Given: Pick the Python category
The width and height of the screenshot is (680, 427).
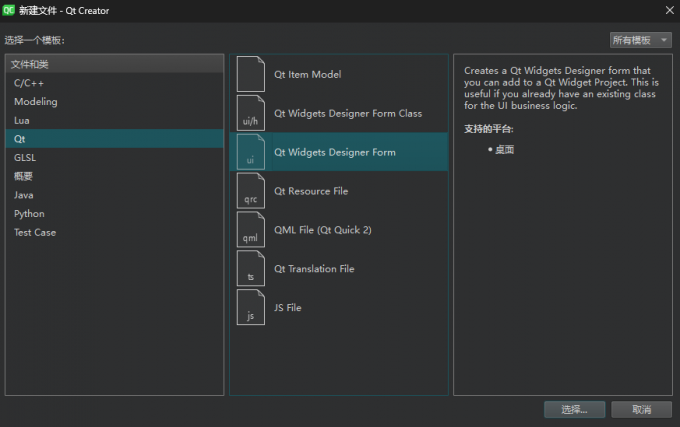Looking at the screenshot, I should click(x=29, y=214).
